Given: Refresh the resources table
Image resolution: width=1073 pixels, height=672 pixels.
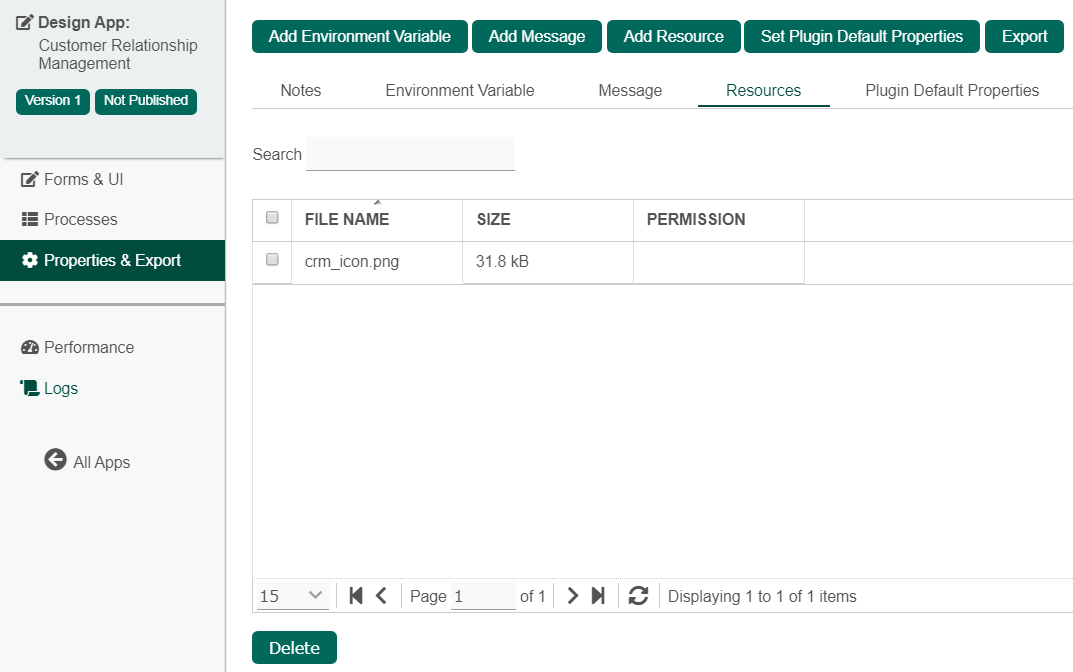Looking at the screenshot, I should click(x=639, y=596).
